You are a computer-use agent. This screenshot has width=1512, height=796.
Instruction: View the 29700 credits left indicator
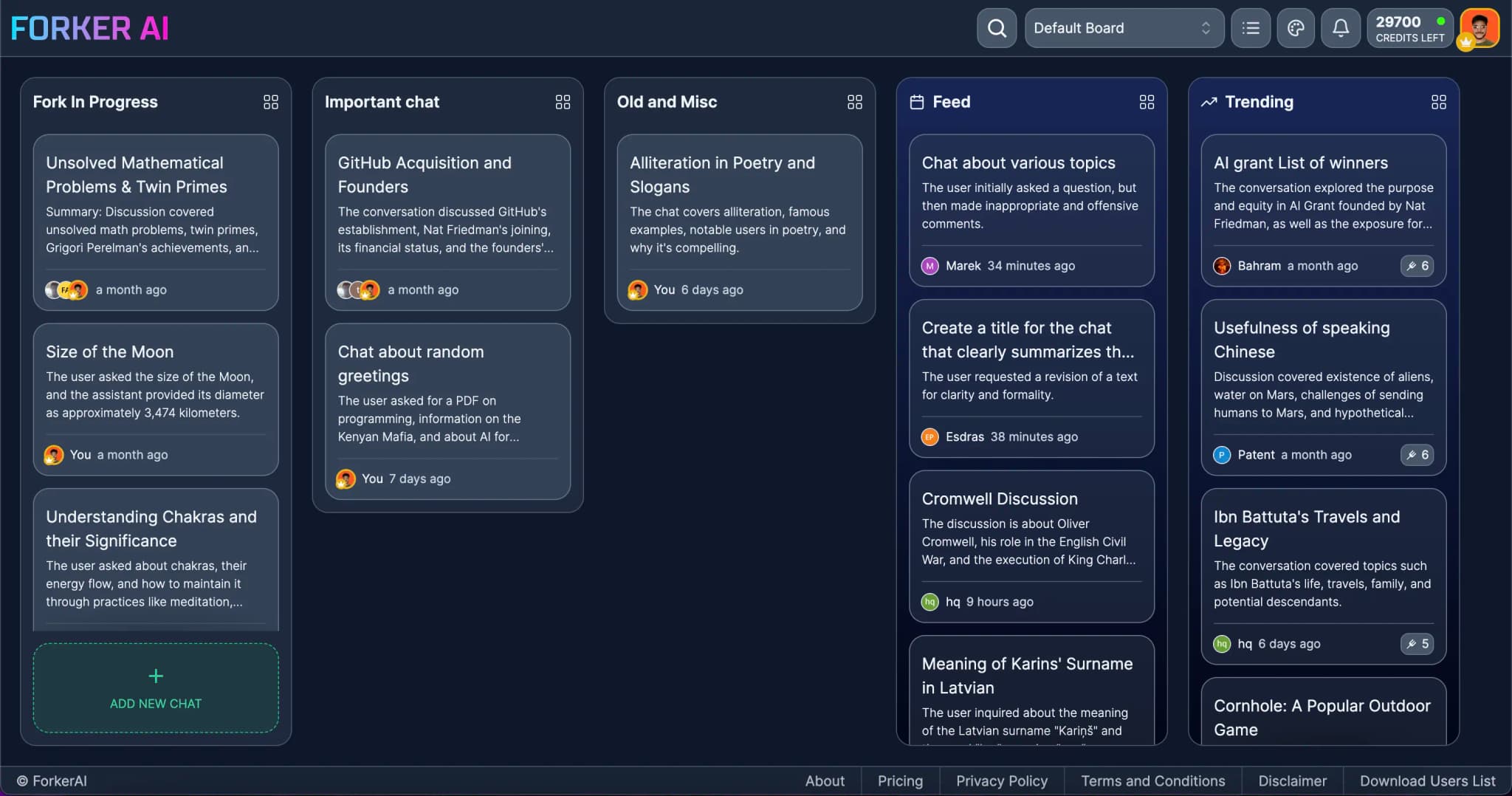(1409, 29)
